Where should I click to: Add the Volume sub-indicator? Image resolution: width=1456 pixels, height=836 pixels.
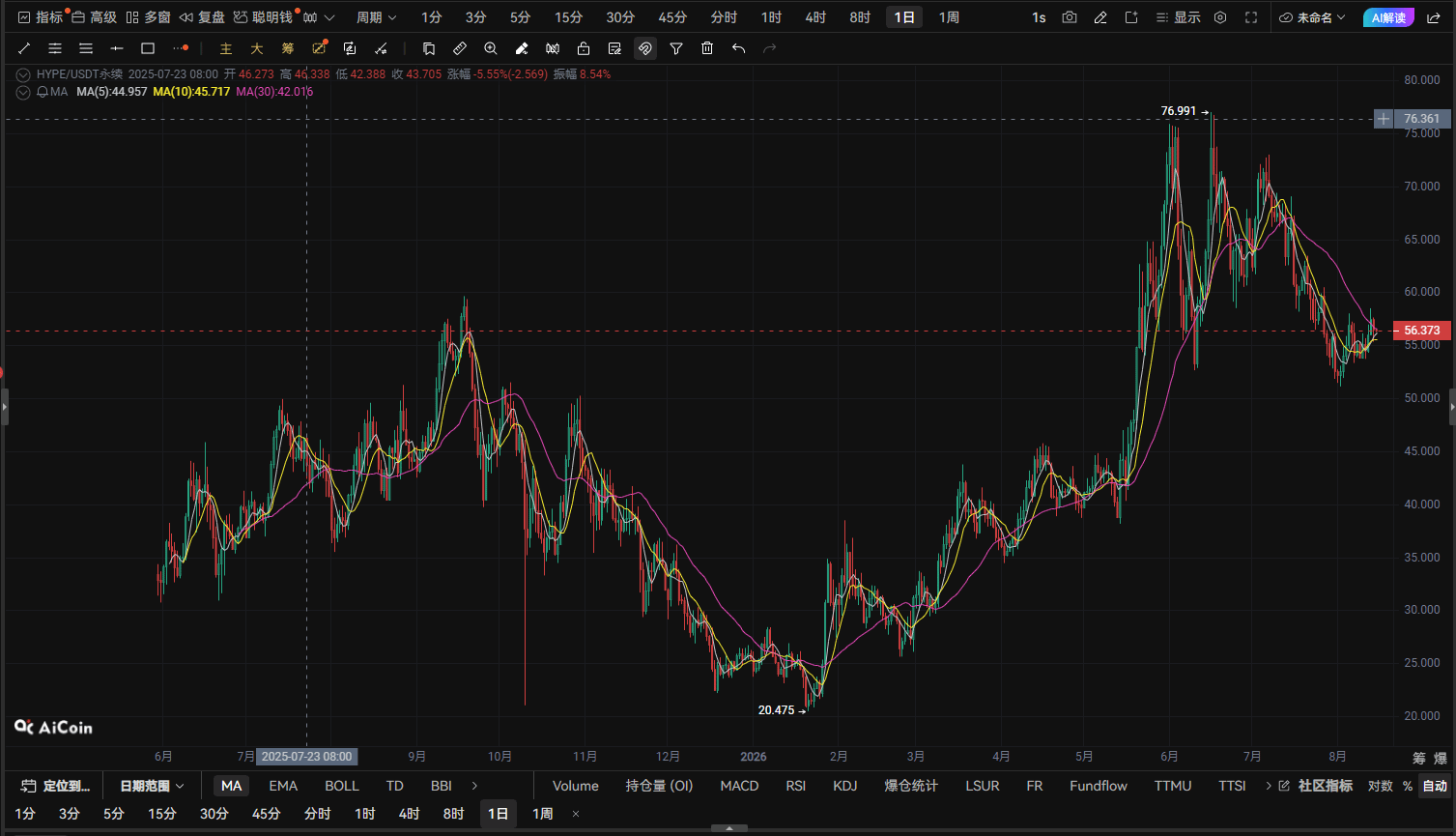tap(576, 786)
